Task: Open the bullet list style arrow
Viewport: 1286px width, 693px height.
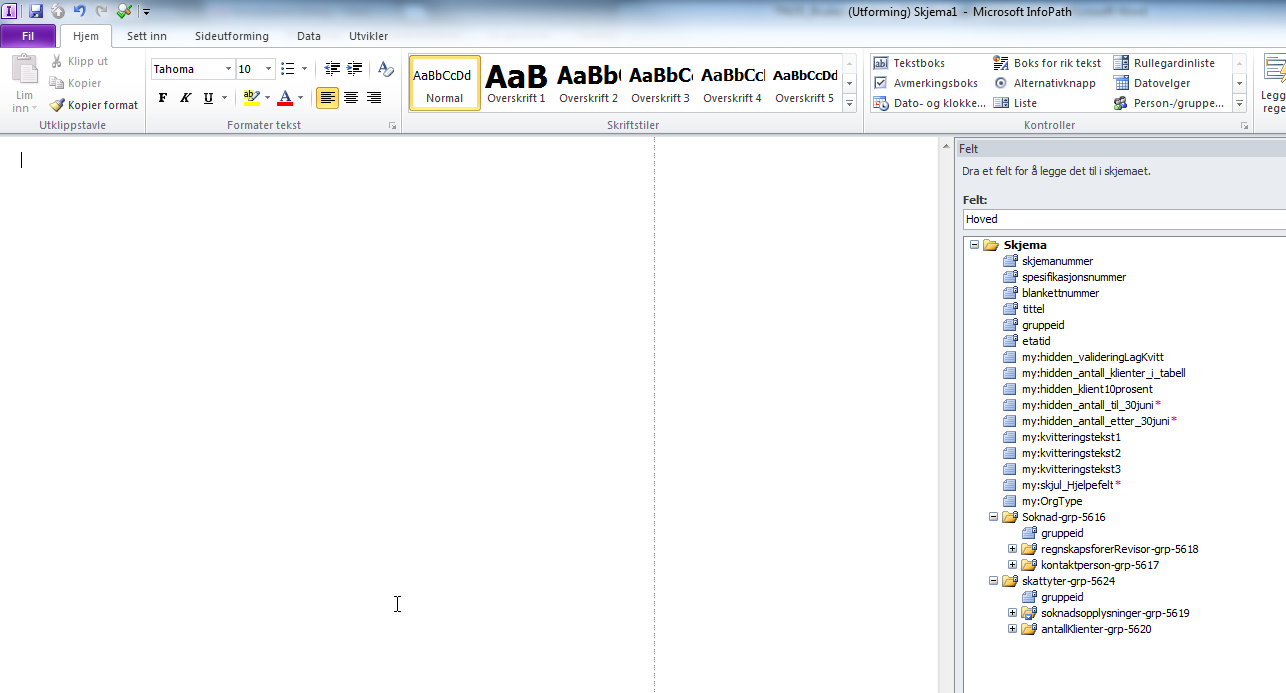Action: (304, 69)
